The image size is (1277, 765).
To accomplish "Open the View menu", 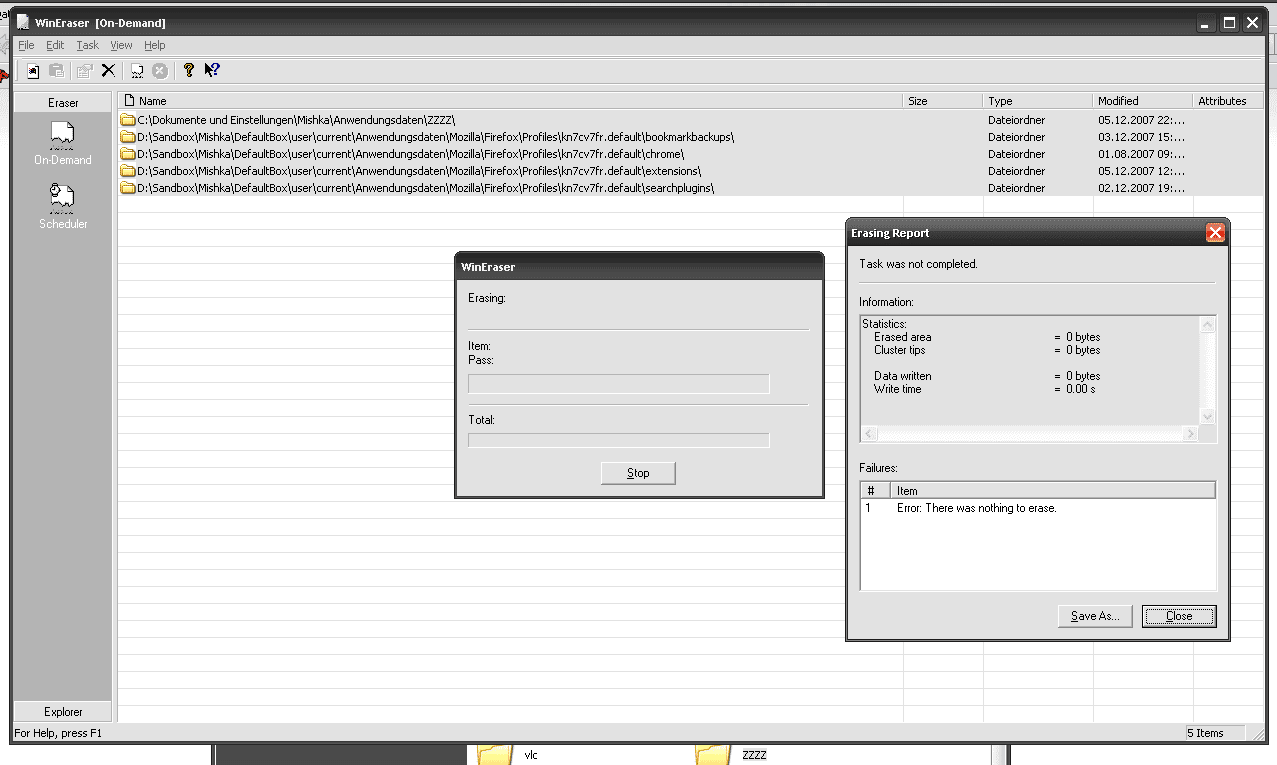I will click(121, 45).
